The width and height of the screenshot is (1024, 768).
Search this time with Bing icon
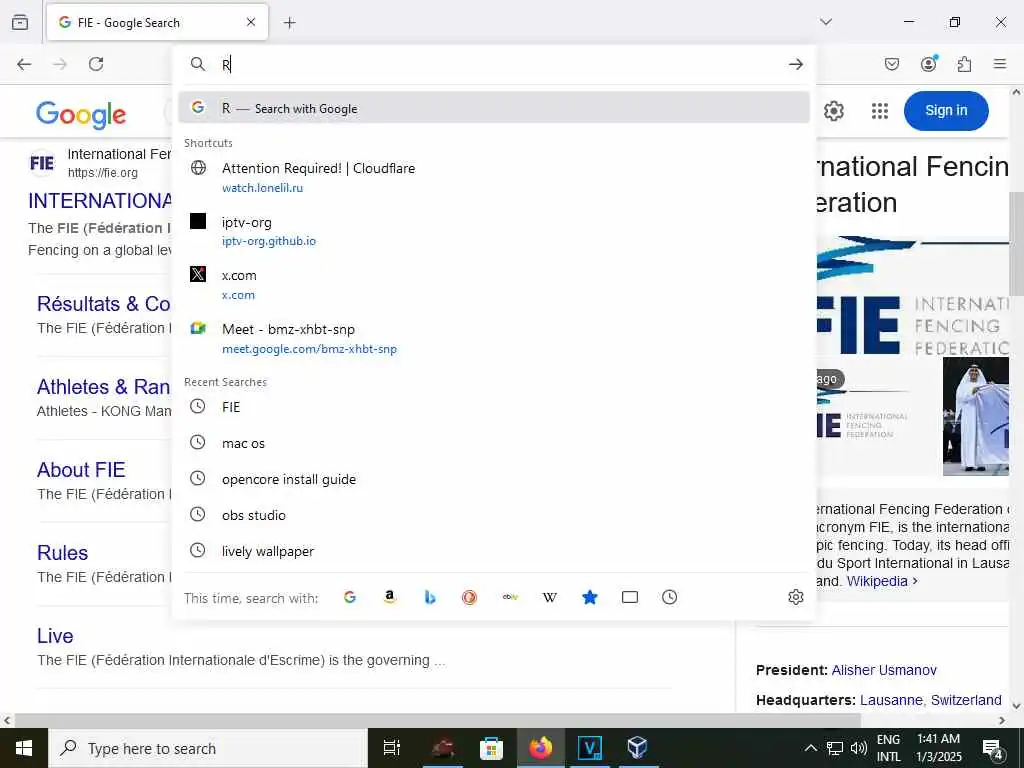coord(430,597)
